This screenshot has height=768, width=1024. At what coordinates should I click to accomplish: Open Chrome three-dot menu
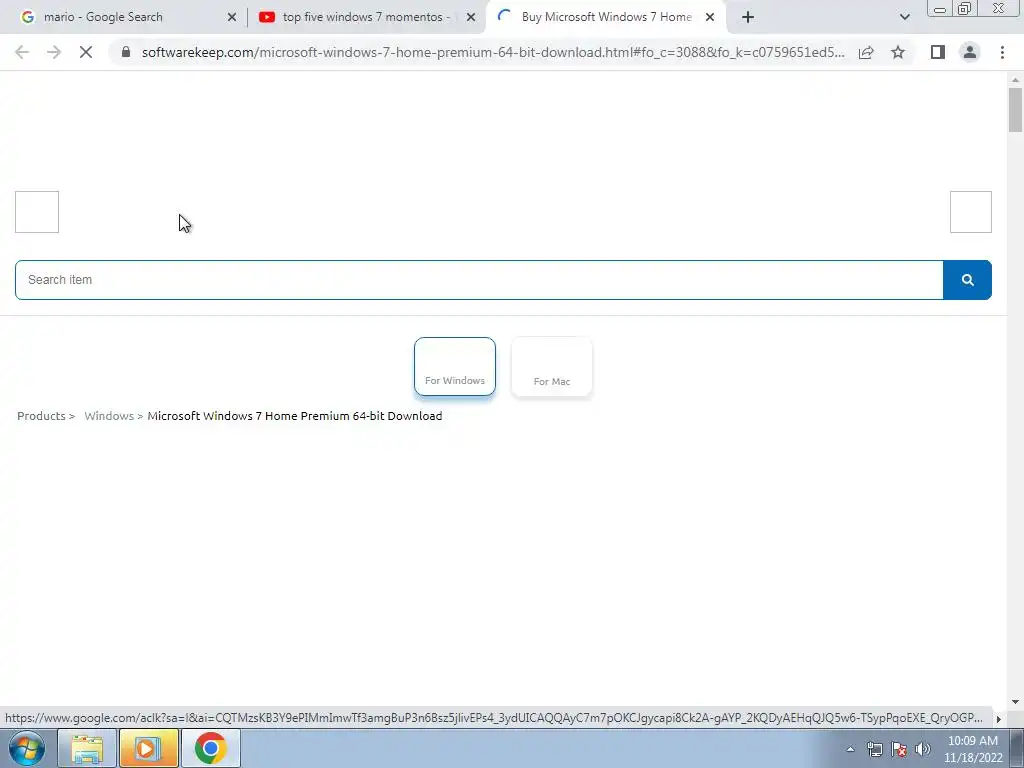click(x=1002, y=52)
